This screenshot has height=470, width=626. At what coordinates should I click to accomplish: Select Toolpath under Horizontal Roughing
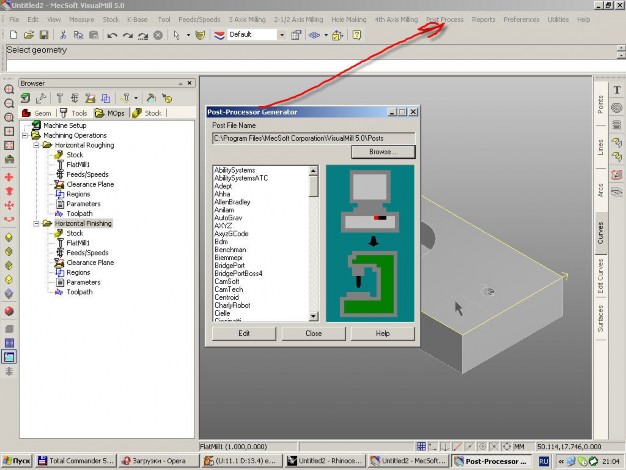79,214
